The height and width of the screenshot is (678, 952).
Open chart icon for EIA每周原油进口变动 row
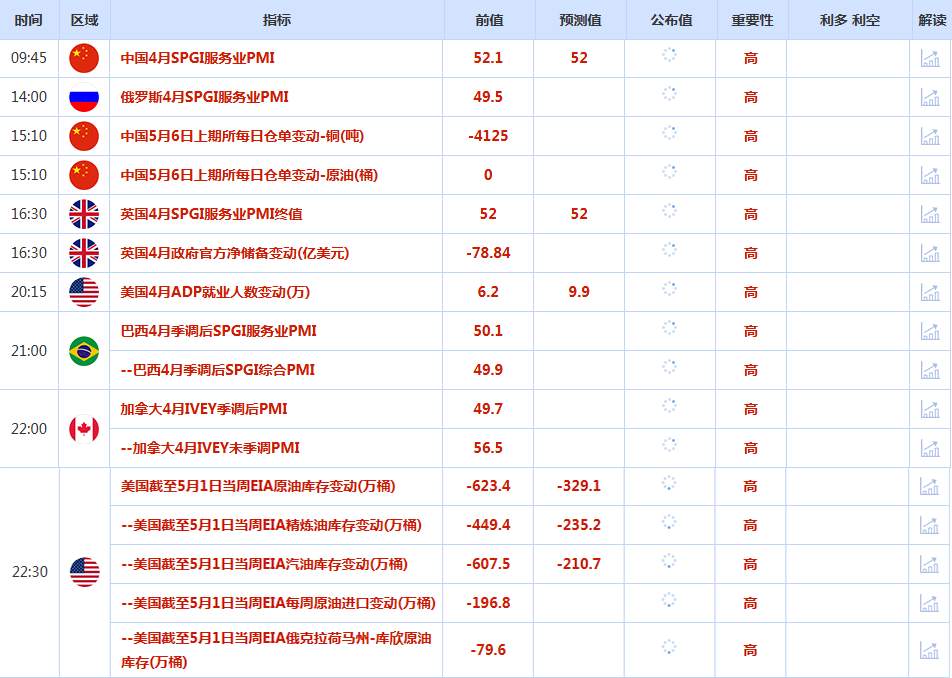930,603
